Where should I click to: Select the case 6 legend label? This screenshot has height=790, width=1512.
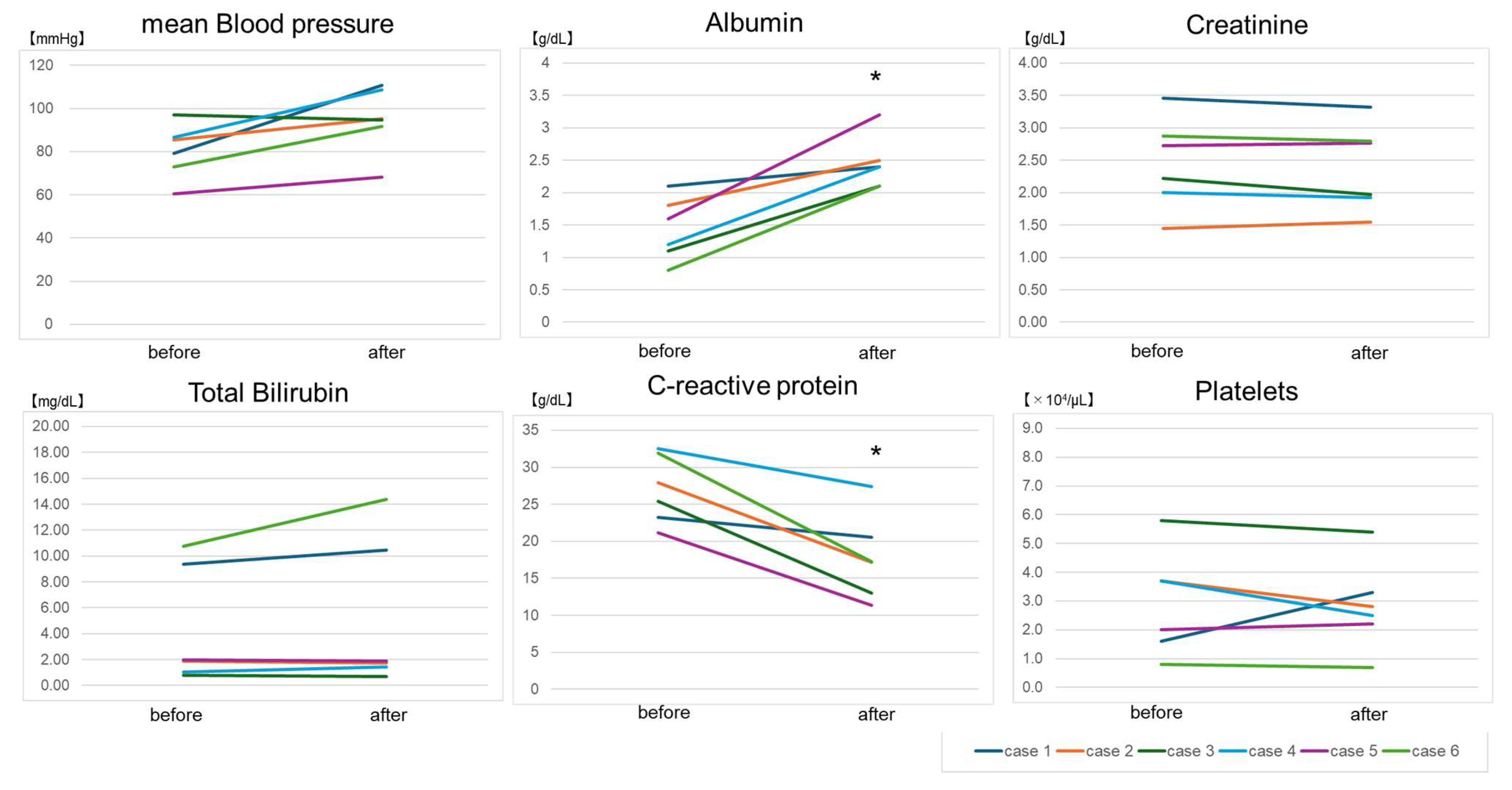(x=1435, y=751)
